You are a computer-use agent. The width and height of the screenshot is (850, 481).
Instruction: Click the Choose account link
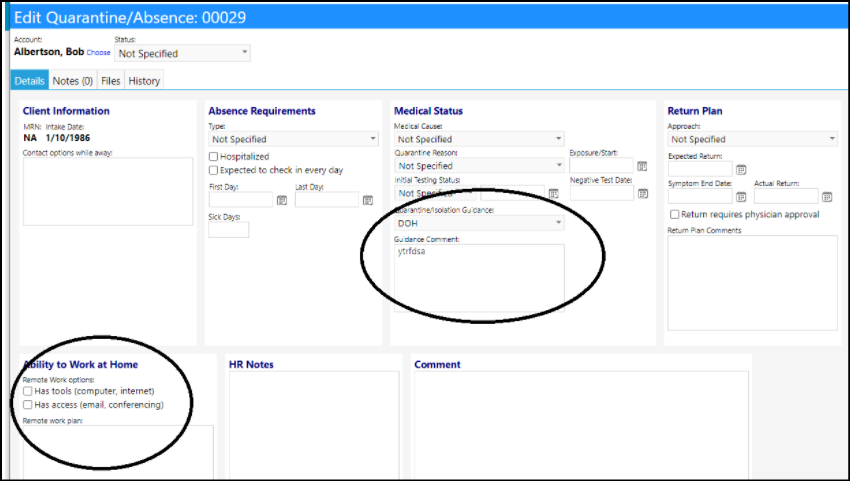[99, 53]
